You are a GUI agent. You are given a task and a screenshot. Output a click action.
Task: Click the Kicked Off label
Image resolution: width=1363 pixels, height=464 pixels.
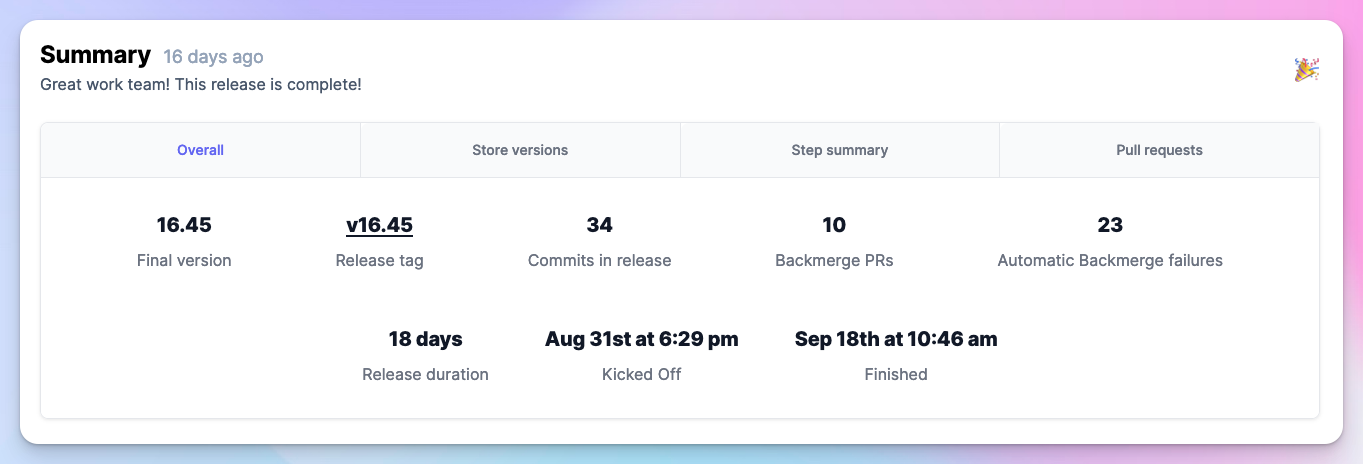(642, 374)
